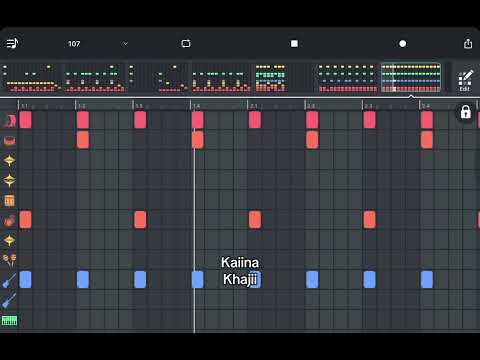Select the maracas shaker row icon
The image size is (480, 360).
(x=9, y=260)
